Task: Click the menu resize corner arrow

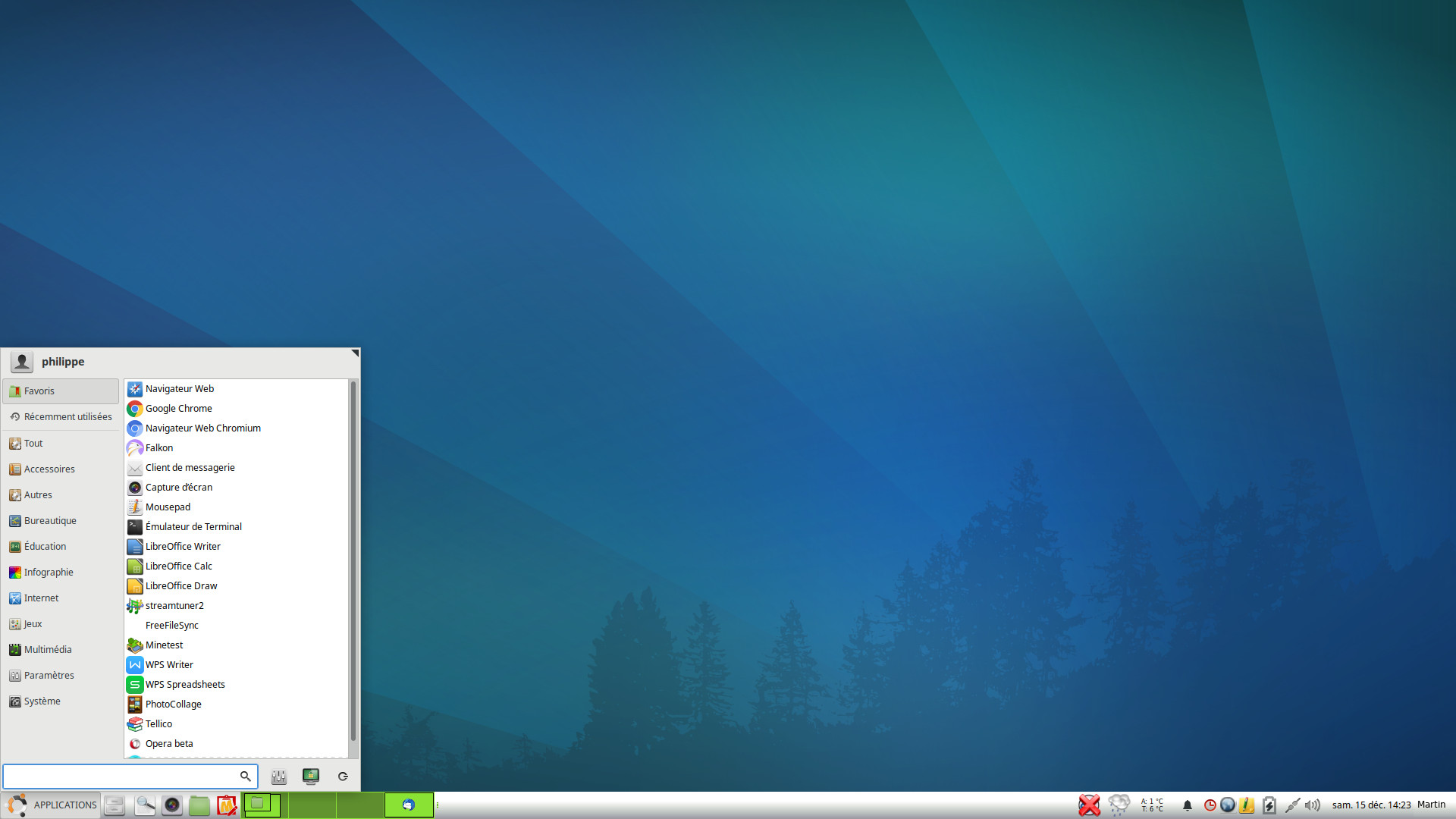Action: pyautogui.click(x=354, y=353)
